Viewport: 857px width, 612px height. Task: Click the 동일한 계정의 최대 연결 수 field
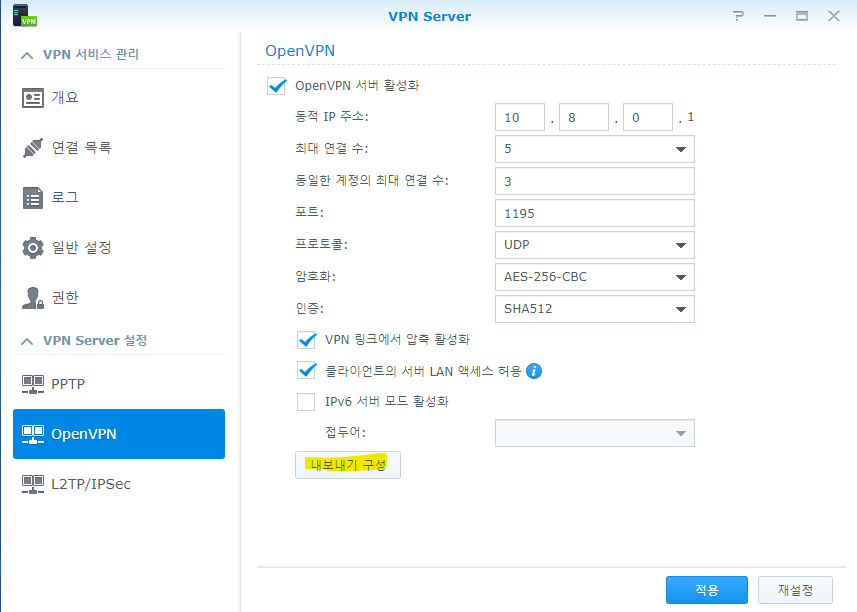pos(595,181)
